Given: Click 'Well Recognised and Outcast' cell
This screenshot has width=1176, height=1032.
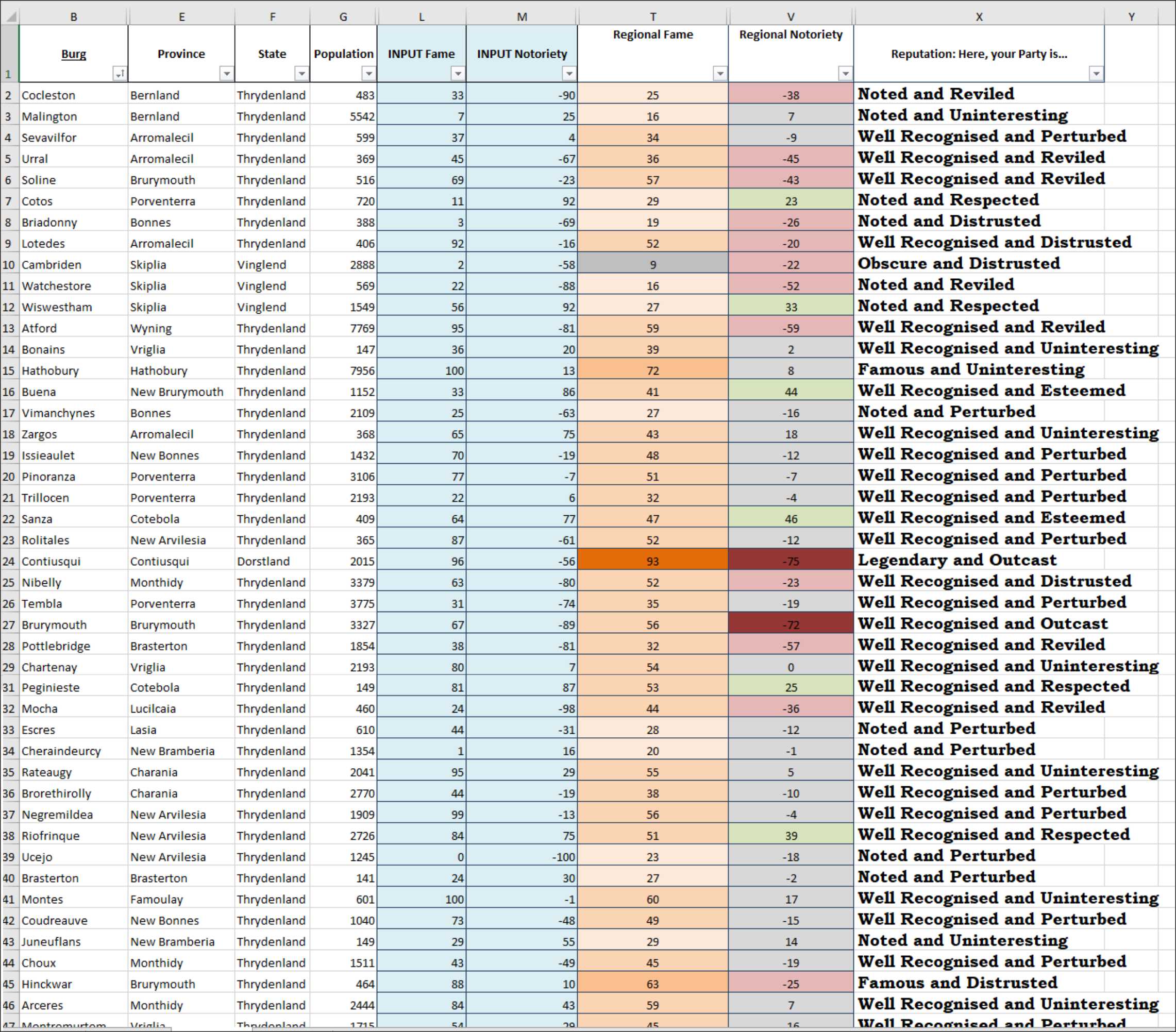Looking at the screenshot, I should (x=979, y=625).
